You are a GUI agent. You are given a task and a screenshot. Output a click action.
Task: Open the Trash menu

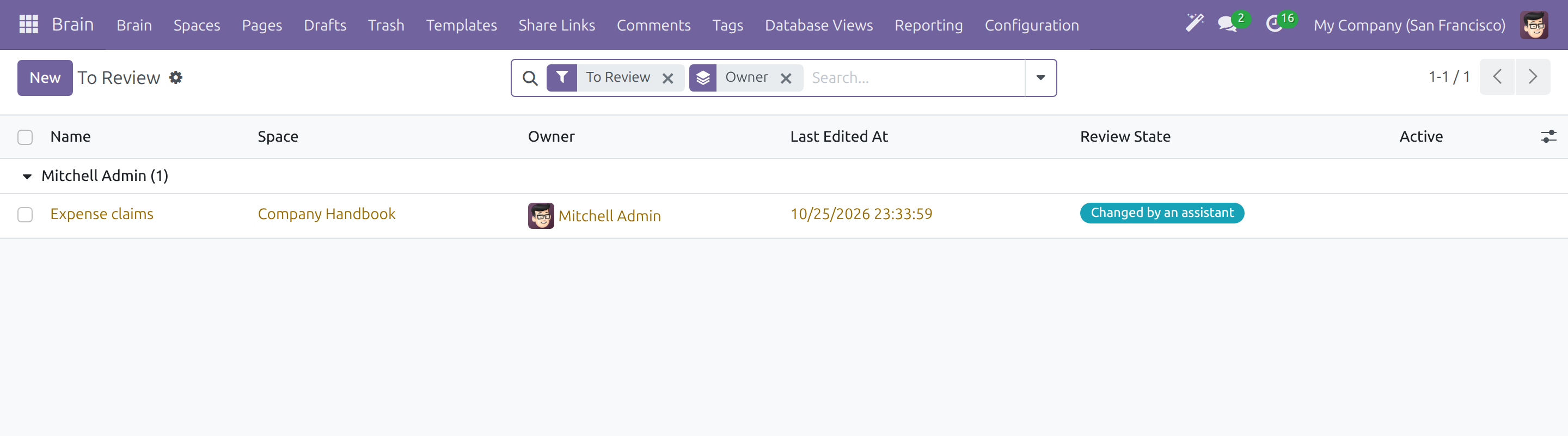click(386, 25)
